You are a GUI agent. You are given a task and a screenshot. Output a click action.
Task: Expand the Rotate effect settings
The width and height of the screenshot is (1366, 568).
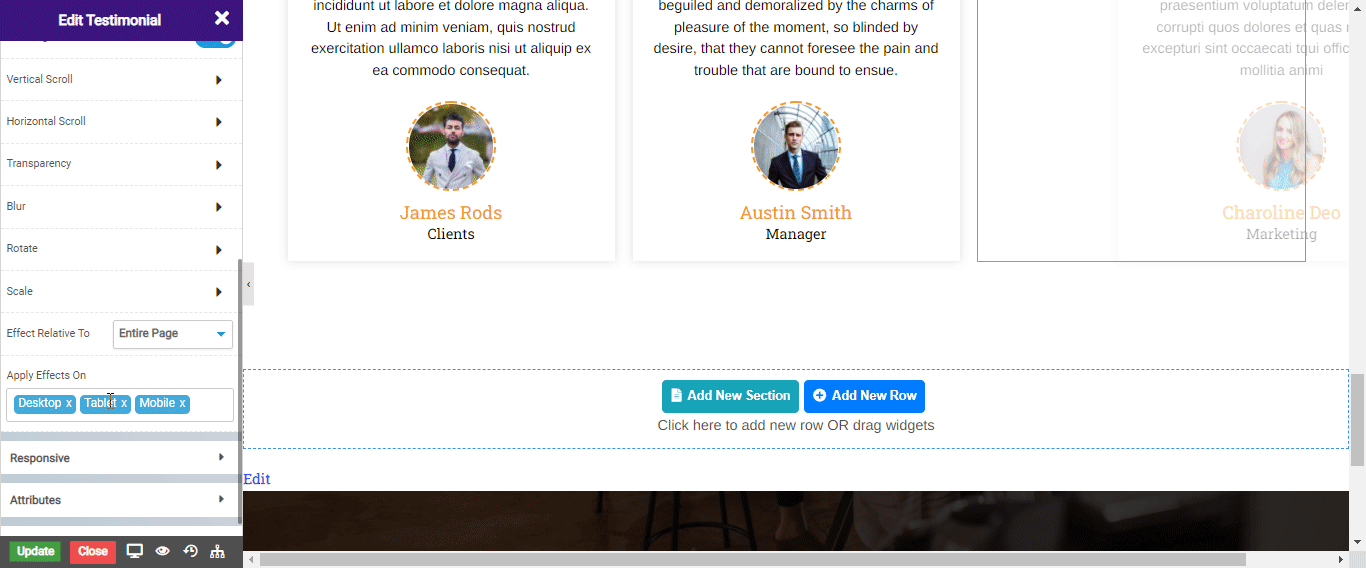point(120,248)
